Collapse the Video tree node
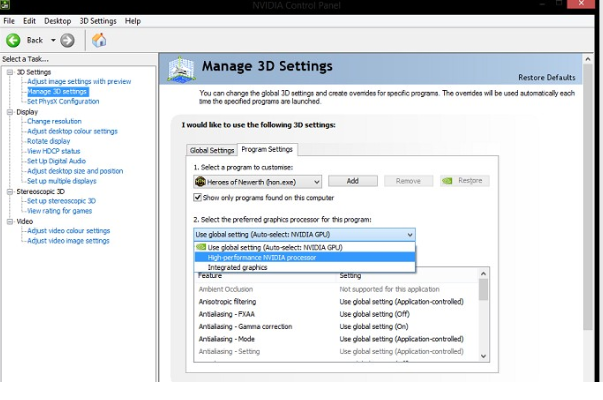The image size is (603, 400). tap(10, 222)
